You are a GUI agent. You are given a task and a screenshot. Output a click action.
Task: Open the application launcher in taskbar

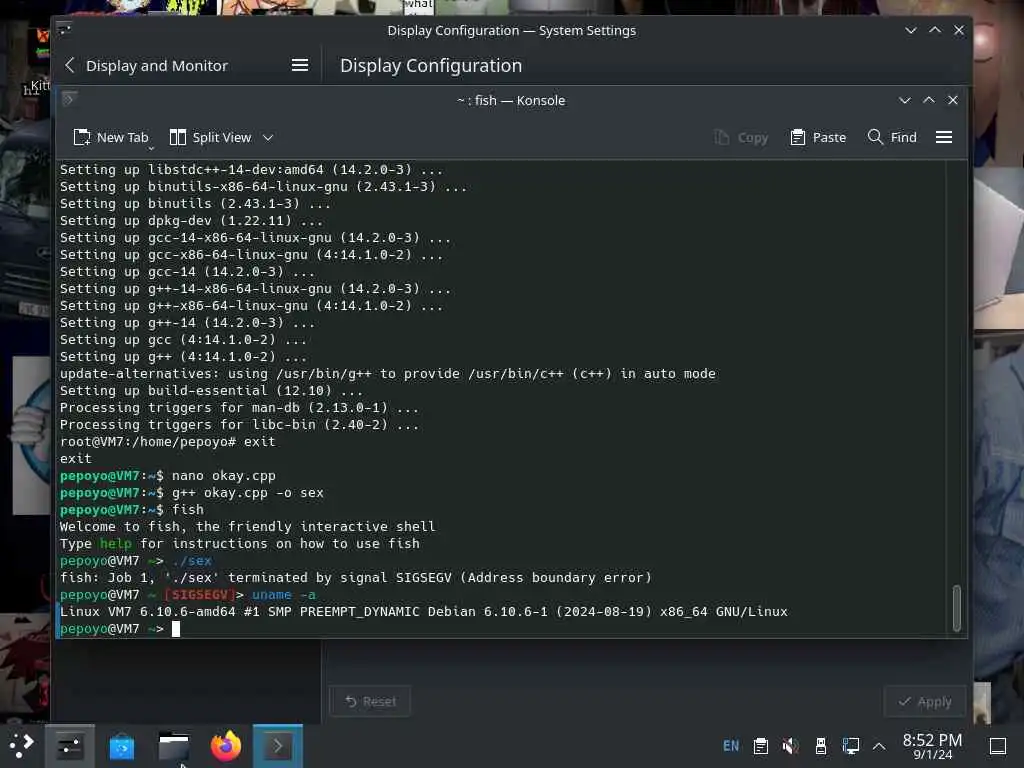(x=21, y=746)
